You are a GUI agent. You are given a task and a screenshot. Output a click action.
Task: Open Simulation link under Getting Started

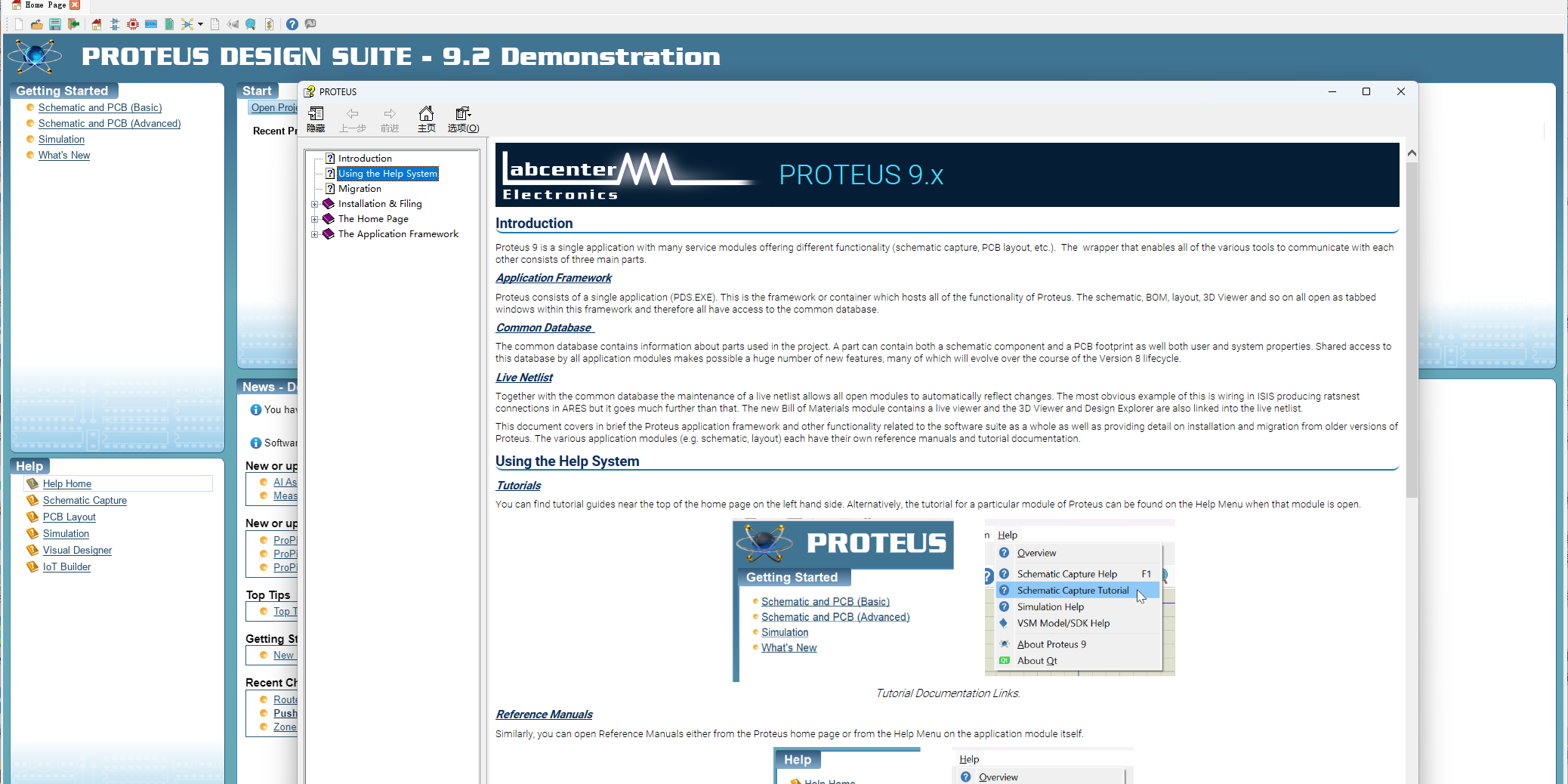(x=61, y=140)
